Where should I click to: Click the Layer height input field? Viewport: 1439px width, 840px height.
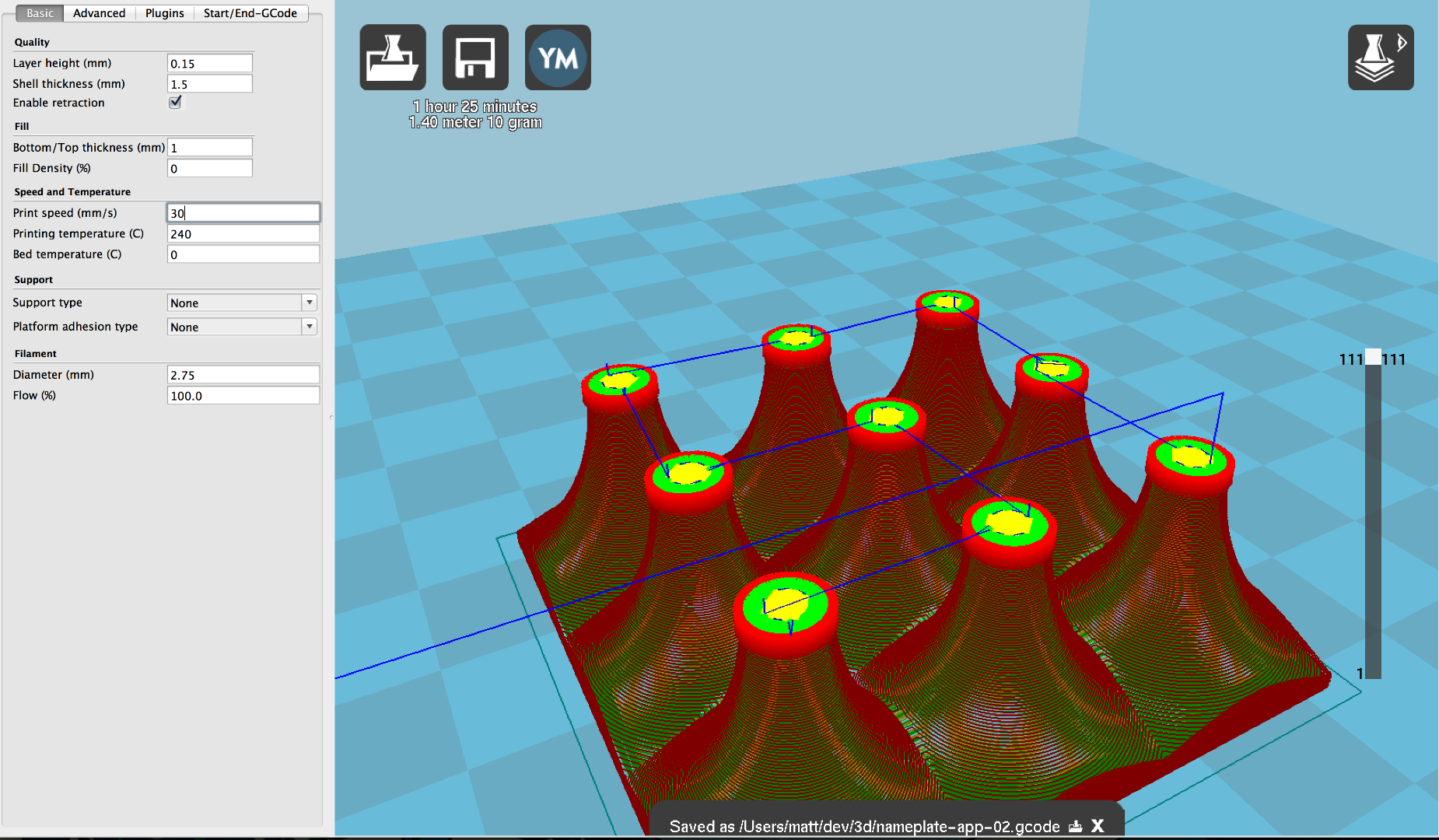tap(210, 63)
